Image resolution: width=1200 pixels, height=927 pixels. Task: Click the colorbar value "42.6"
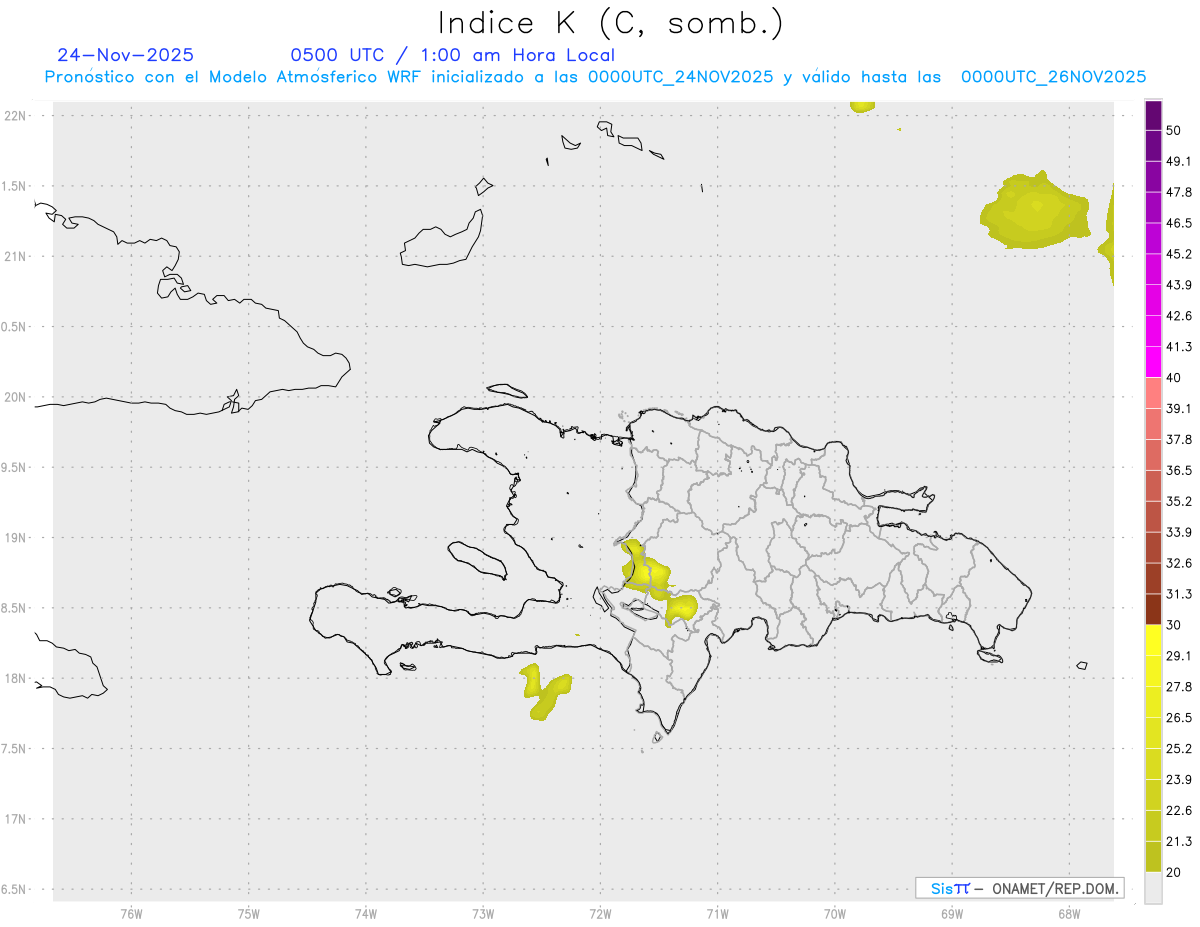tap(1179, 316)
